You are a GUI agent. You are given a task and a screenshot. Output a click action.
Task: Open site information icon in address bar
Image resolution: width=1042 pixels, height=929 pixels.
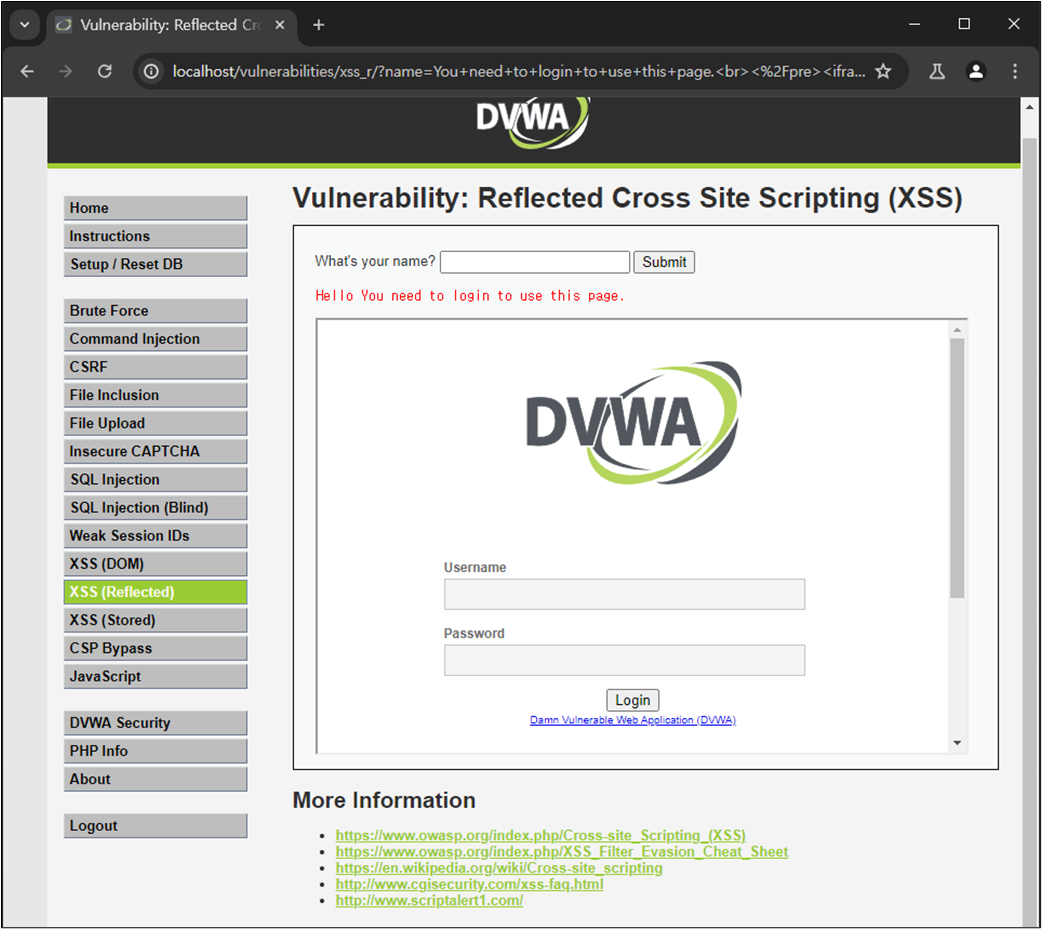tap(152, 71)
